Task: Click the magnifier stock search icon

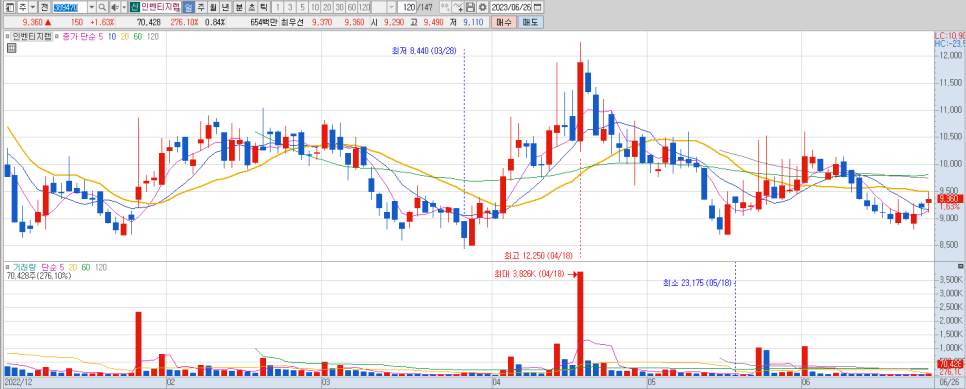Action: point(102,7)
